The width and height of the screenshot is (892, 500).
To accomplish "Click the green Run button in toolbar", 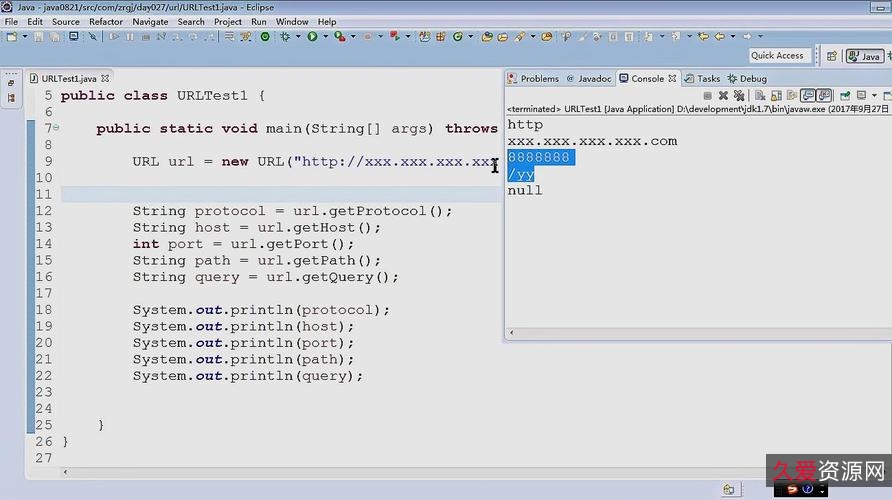I will 312,37.
